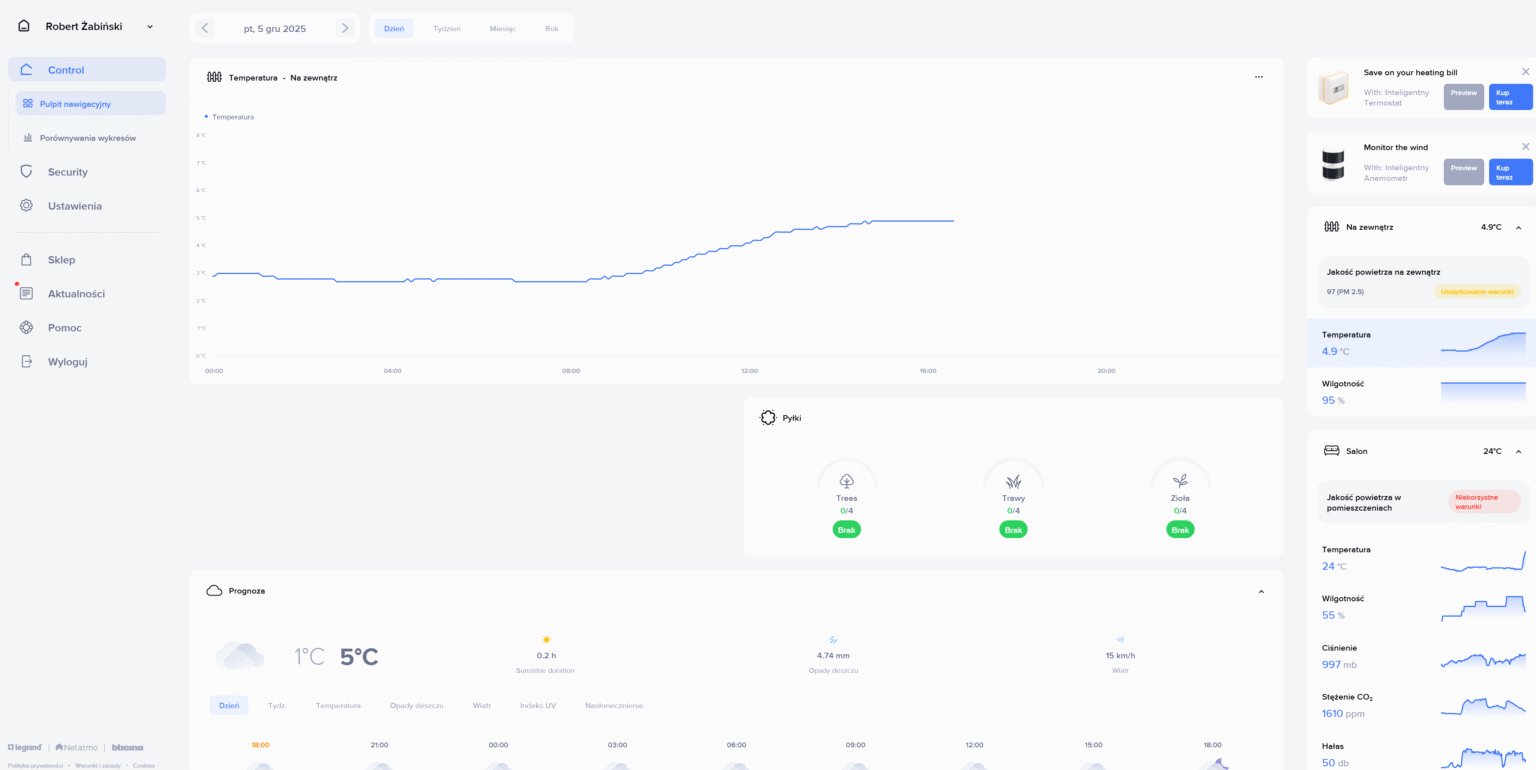This screenshot has width=1536, height=770.
Task: Open the Security section shield icon
Action: (27, 172)
